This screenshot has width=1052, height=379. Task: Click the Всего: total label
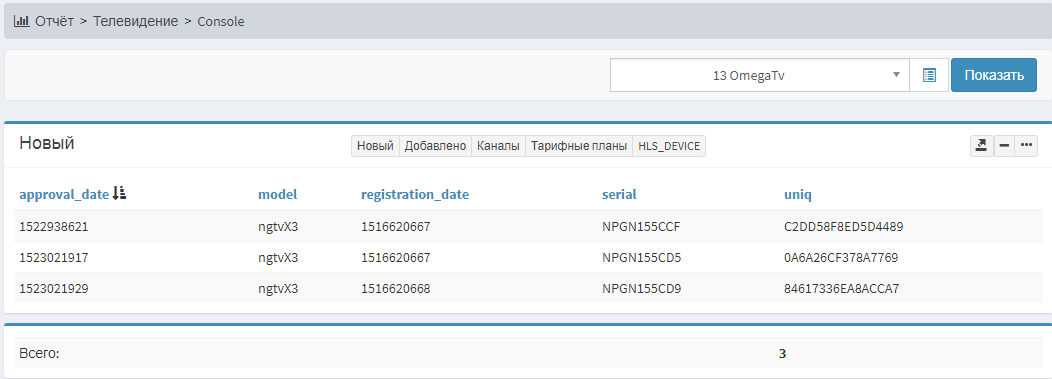coord(40,353)
